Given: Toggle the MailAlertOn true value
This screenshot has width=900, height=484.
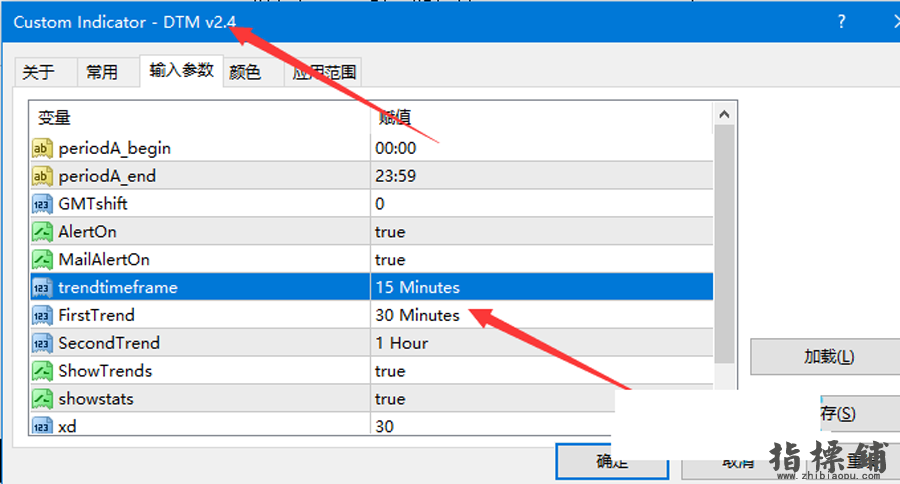Looking at the screenshot, I should (390, 260).
